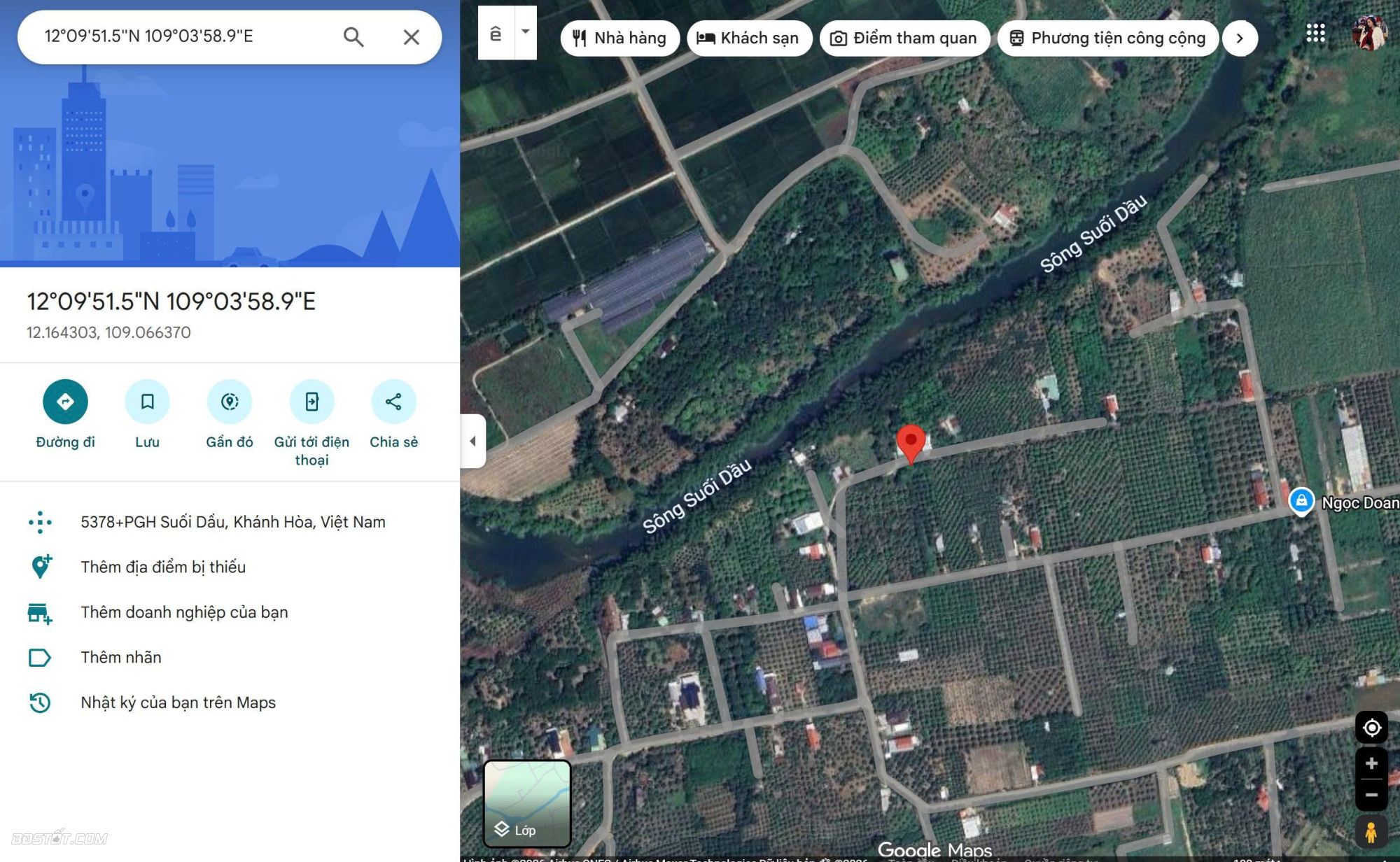Expand the dropdown arrow beside print icon

pos(525,32)
